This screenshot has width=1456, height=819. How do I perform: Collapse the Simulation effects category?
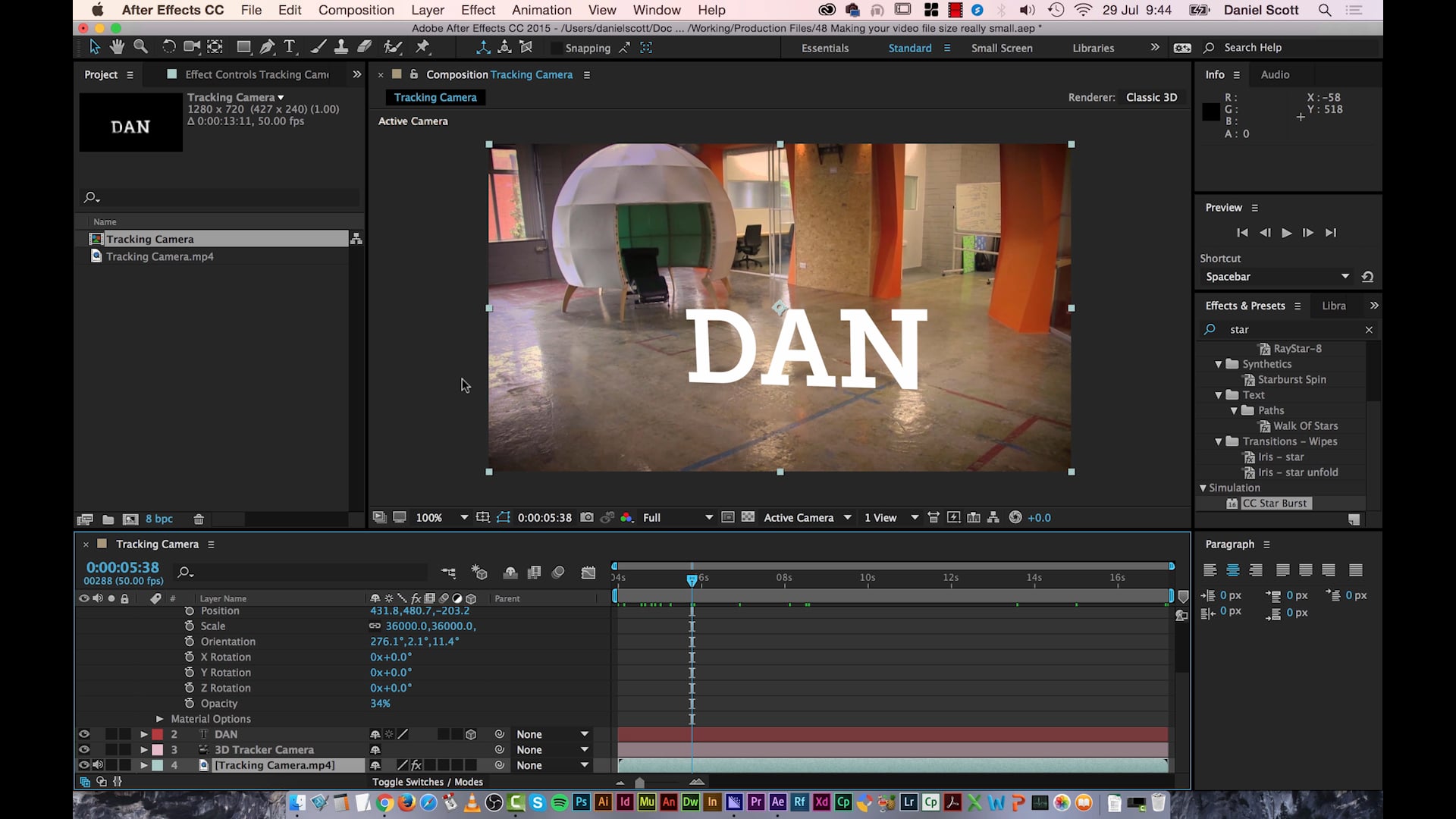(1203, 488)
